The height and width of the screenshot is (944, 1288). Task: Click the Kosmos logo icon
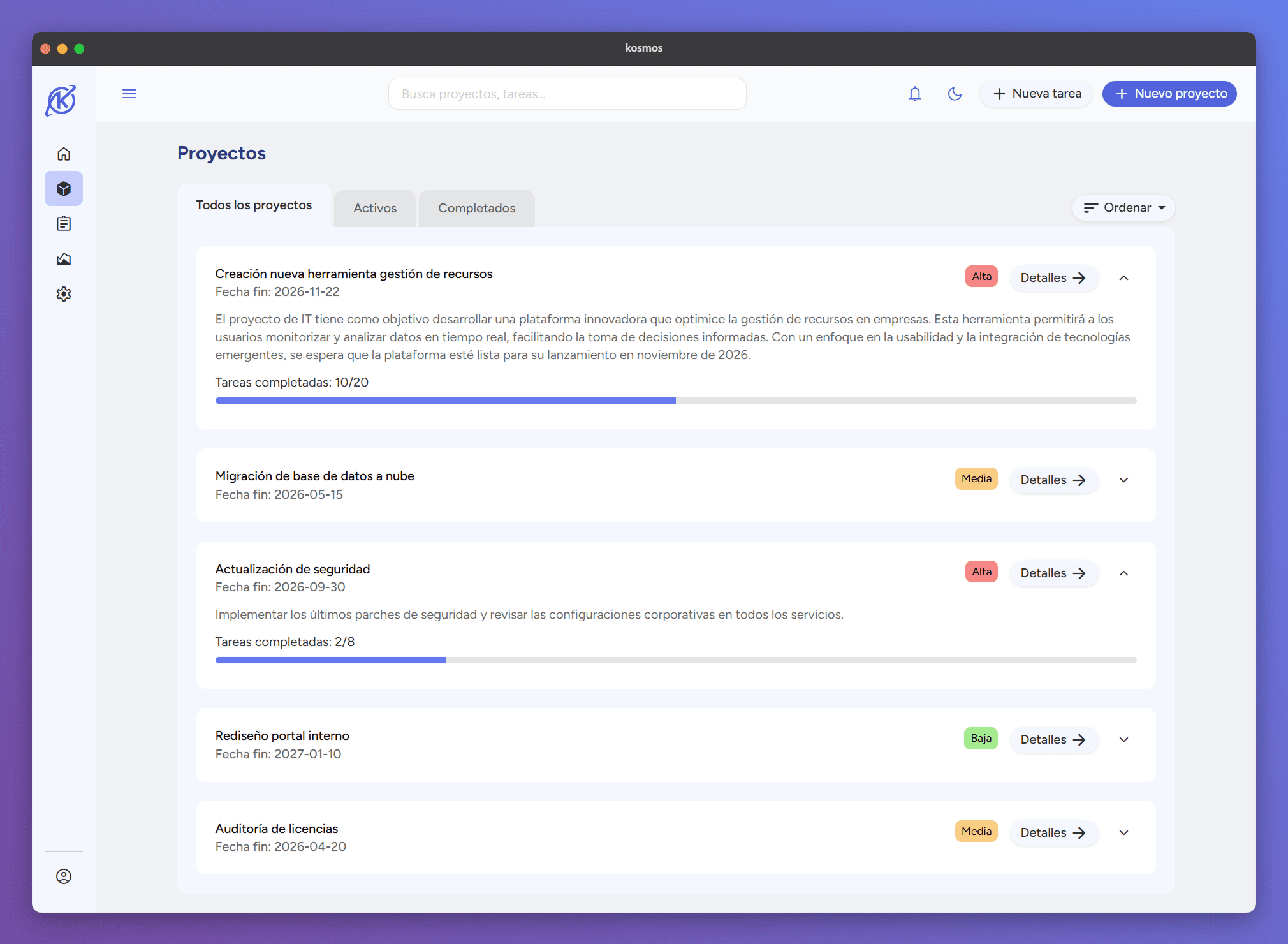(x=61, y=100)
